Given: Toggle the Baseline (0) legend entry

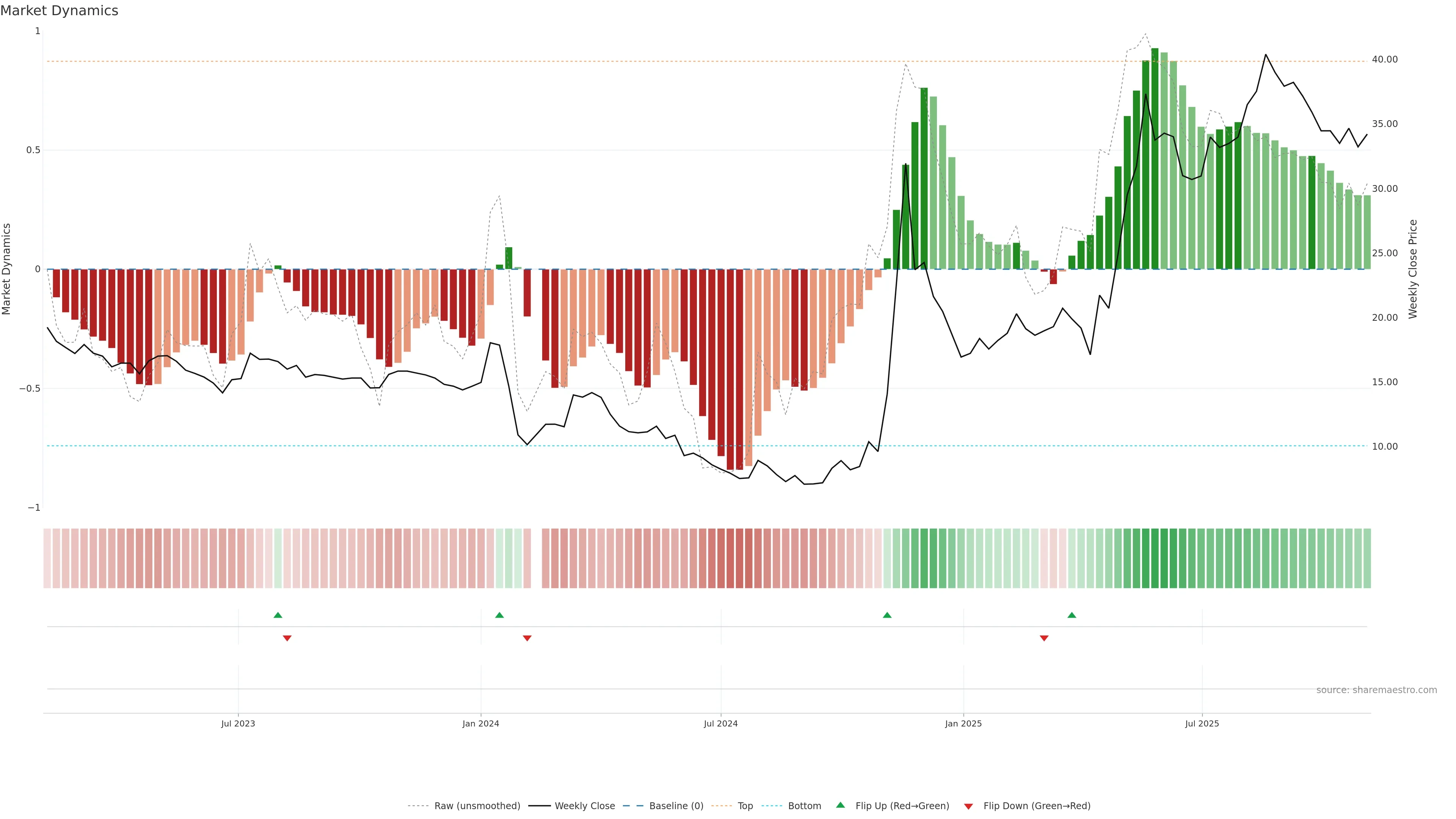Looking at the screenshot, I should [676, 806].
